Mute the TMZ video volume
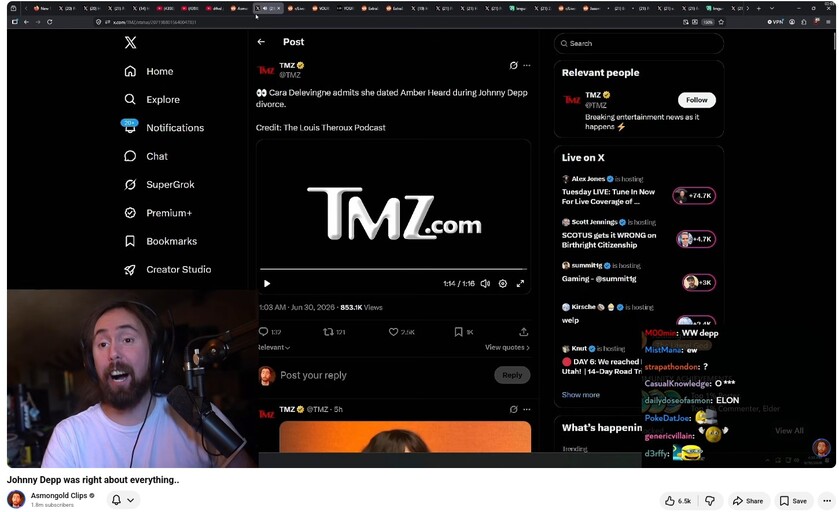Viewport: 839px width, 512px height. [485, 284]
